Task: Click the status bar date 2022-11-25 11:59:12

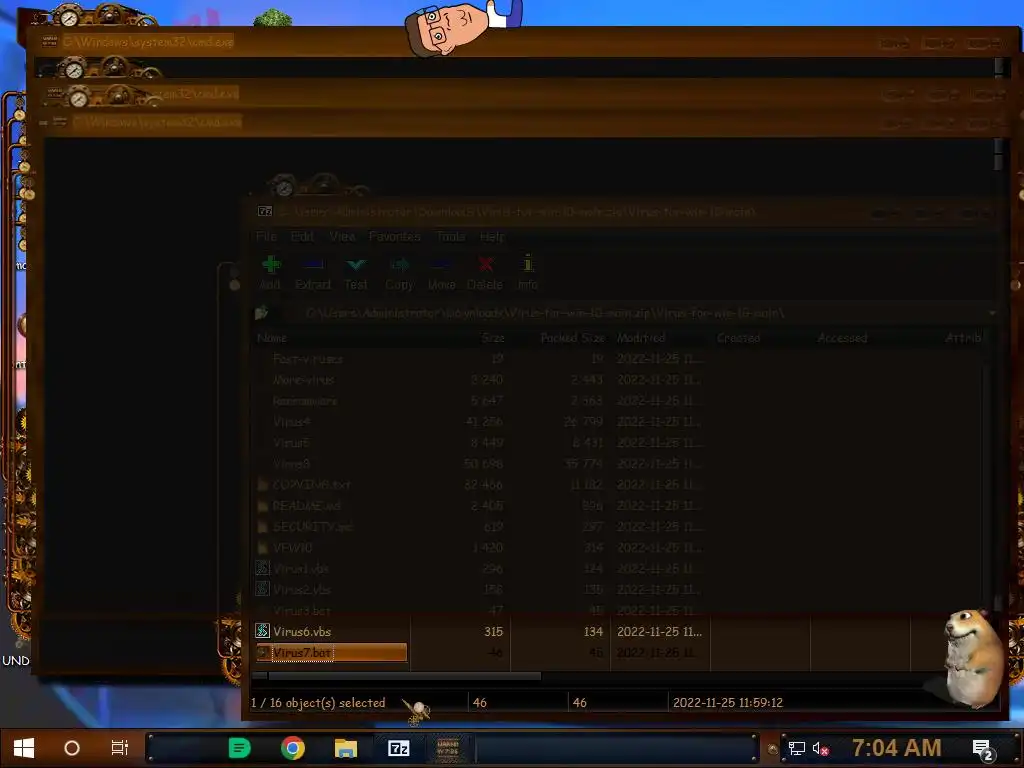Action: 728,703
